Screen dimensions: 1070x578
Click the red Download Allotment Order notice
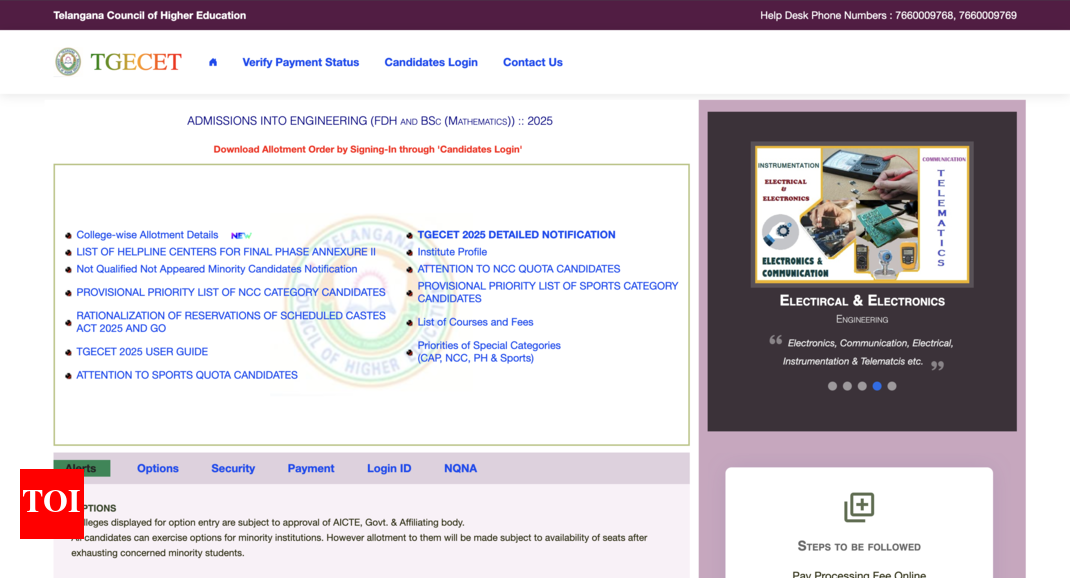click(368, 149)
